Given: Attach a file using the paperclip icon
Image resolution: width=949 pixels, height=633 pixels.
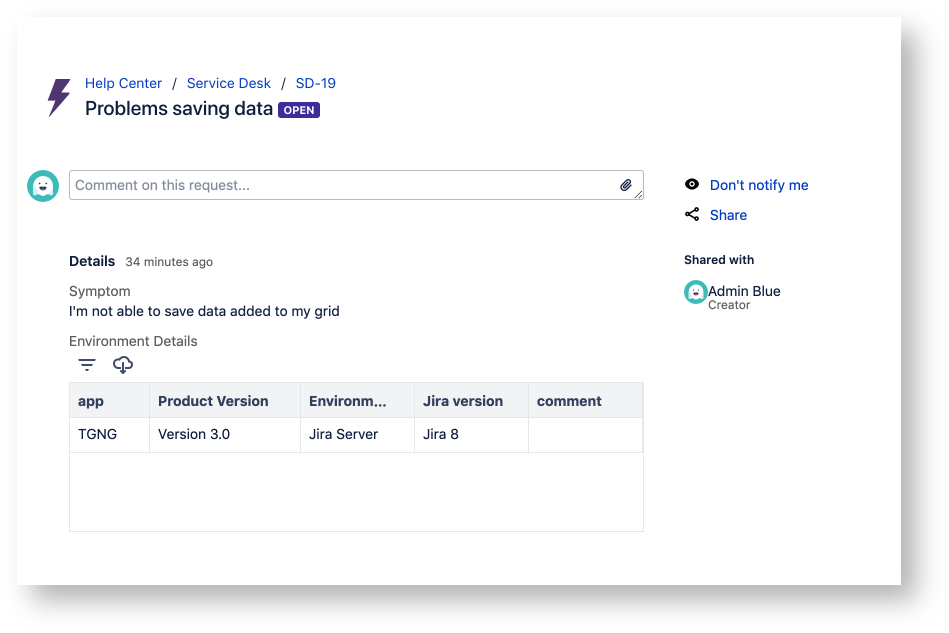Looking at the screenshot, I should 626,185.
